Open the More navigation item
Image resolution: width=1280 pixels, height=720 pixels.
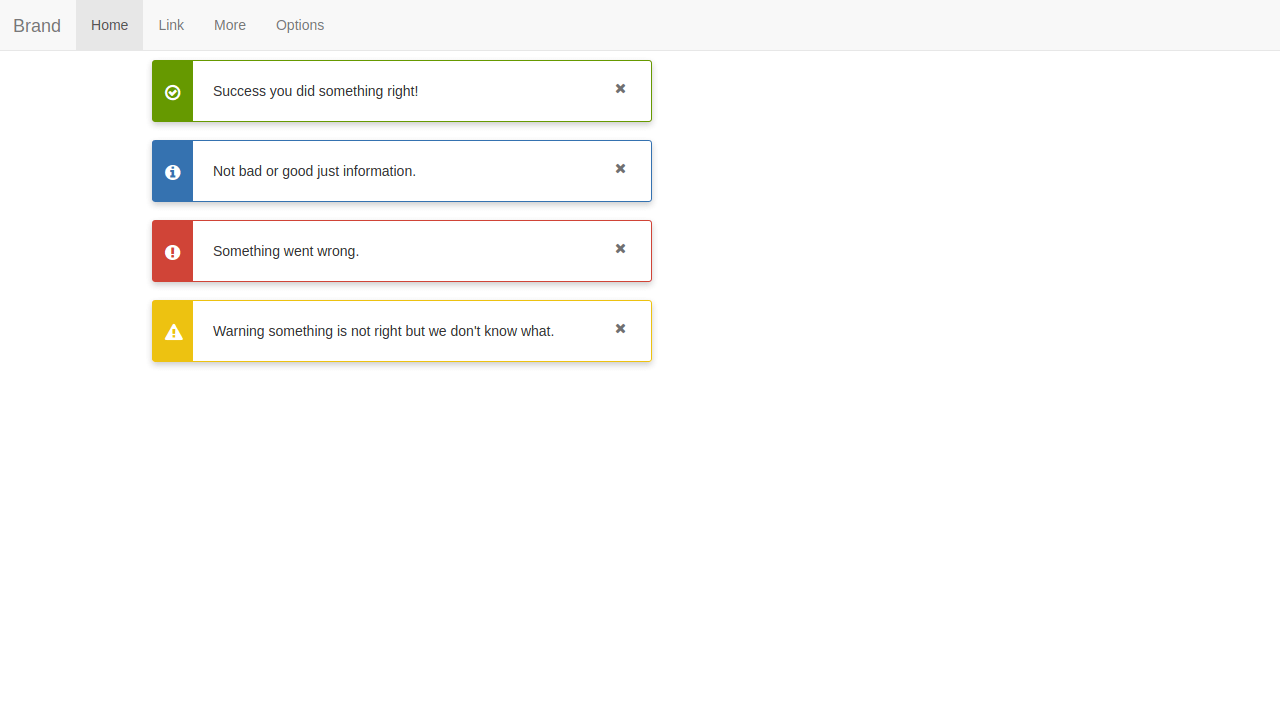click(x=230, y=25)
